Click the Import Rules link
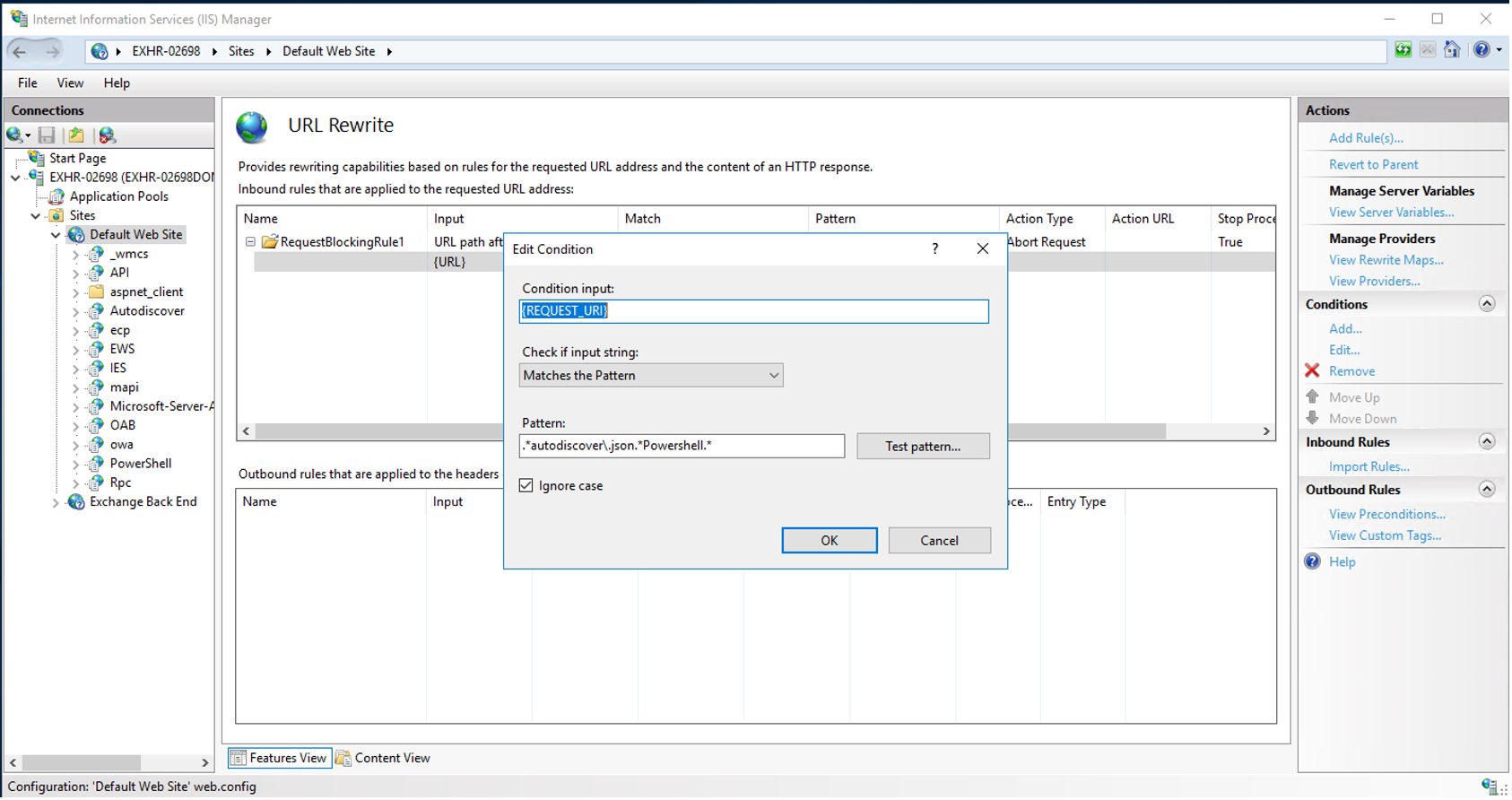The image size is (1512, 800). (x=1369, y=467)
